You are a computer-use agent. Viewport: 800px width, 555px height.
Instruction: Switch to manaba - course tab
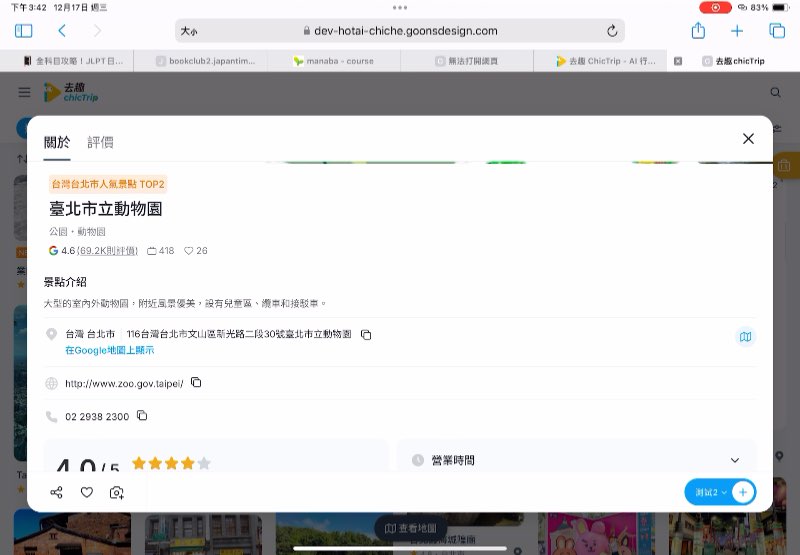pos(334,61)
